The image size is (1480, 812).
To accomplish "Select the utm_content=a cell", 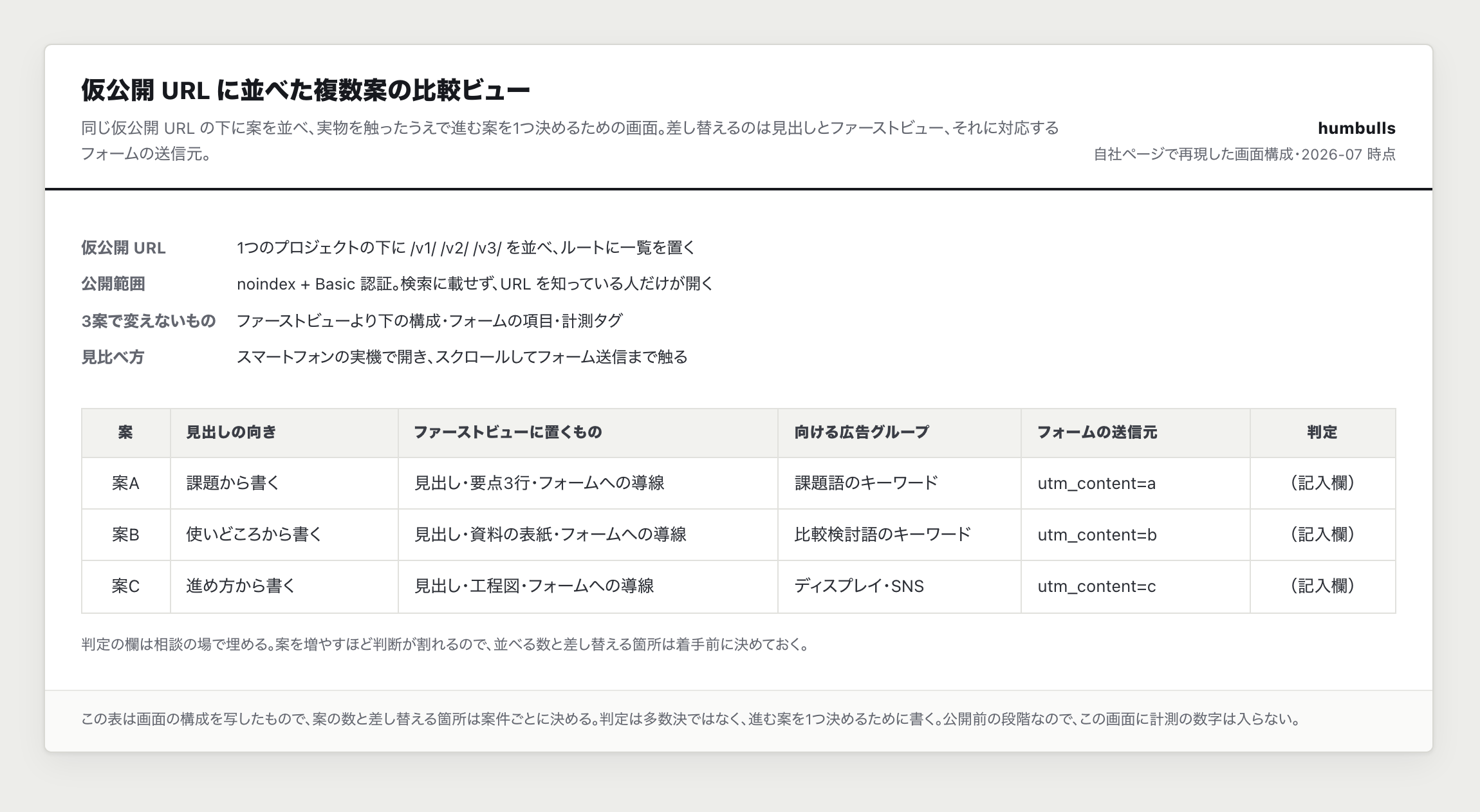I will (x=1136, y=483).
